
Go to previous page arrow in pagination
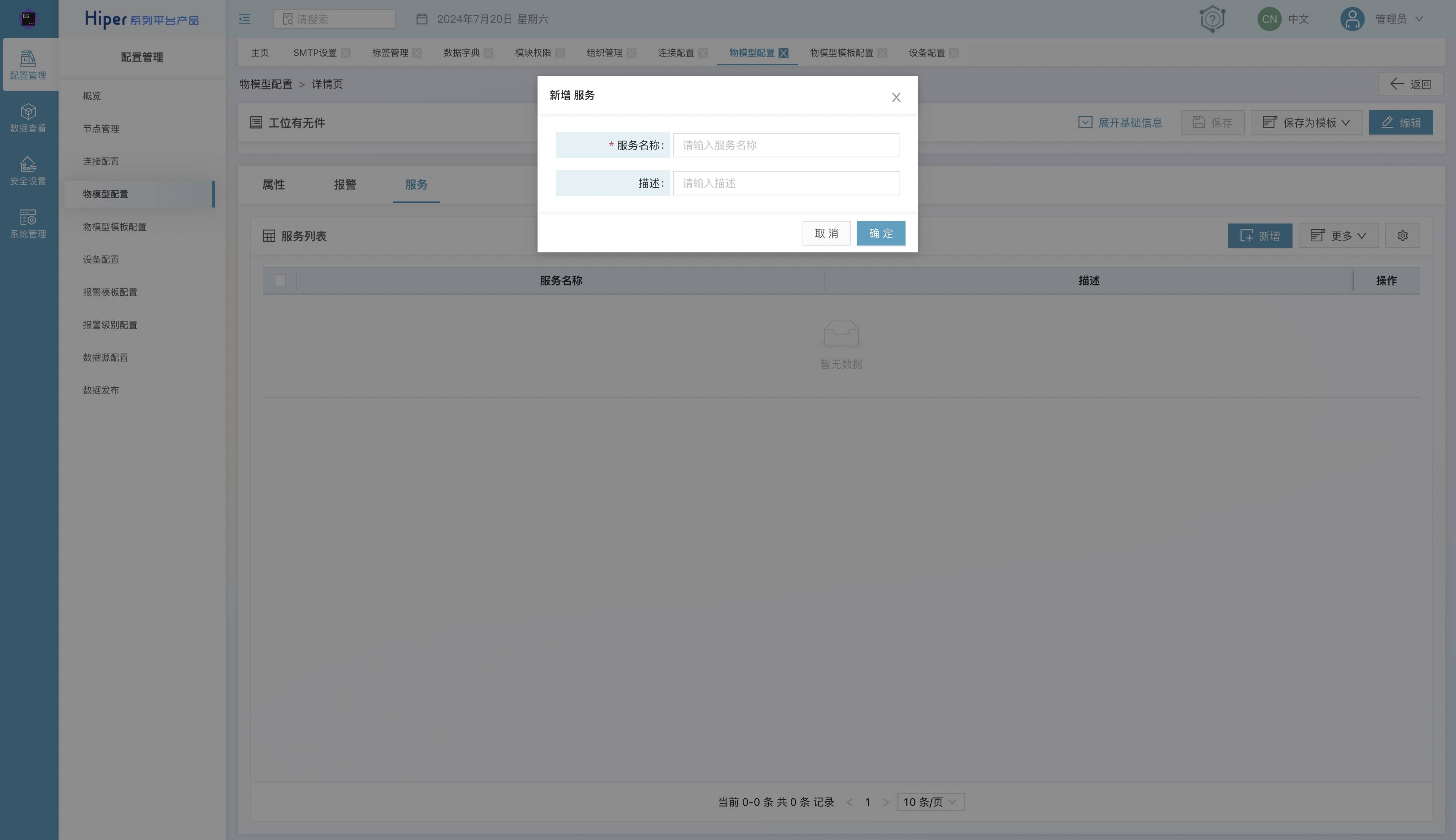pyautogui.click(x=849, y=802)
